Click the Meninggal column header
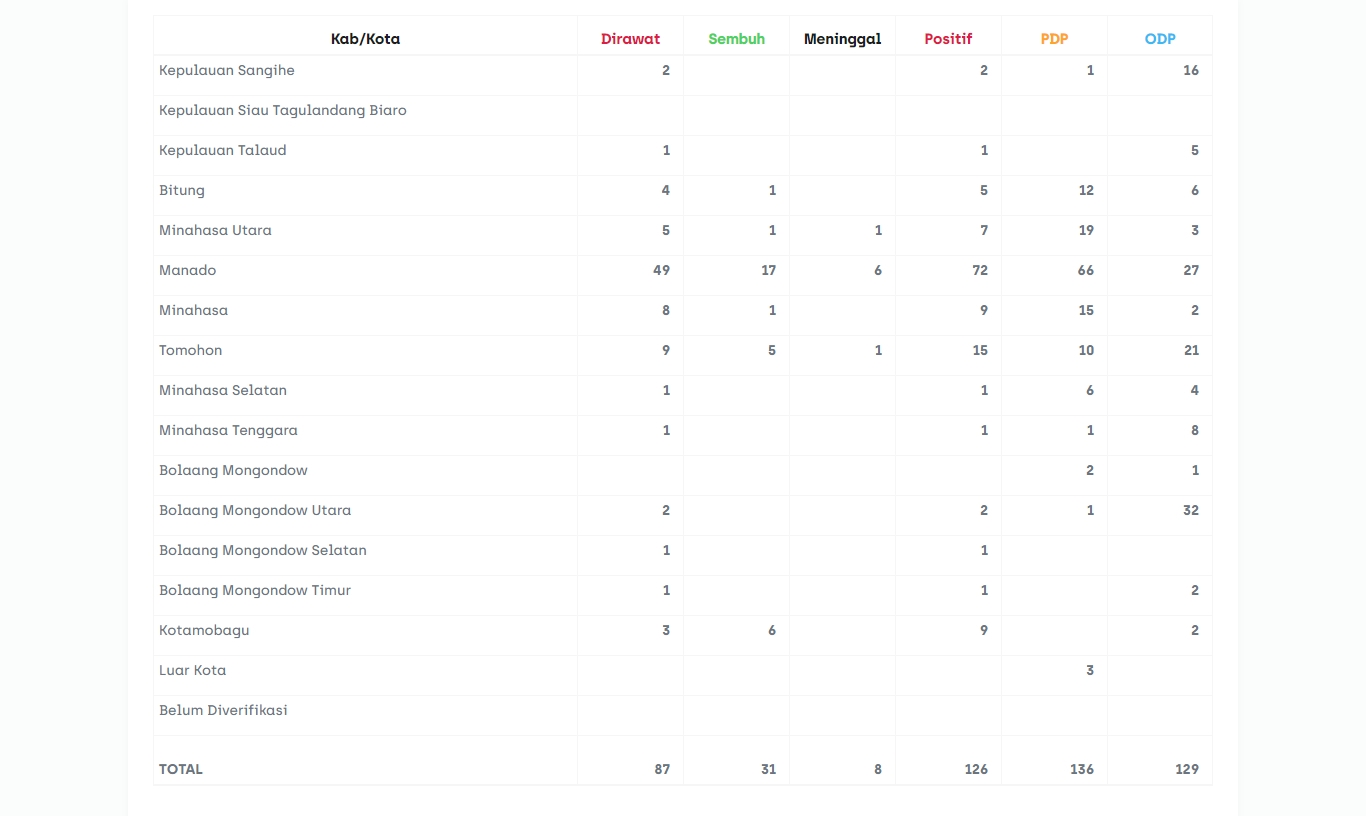Viewport: 1366px width, 816px height. (x=842, y=39)
